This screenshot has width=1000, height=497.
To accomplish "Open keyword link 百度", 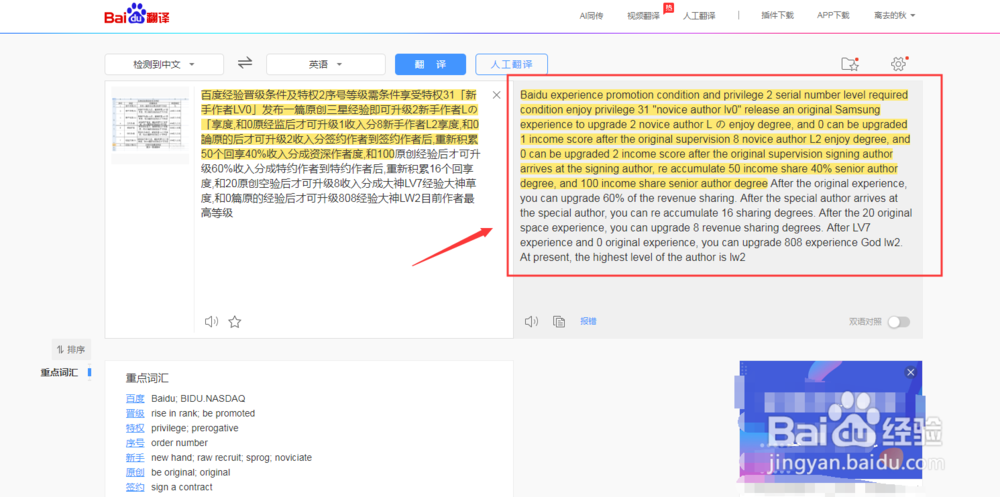I will pyautogui.click(x=135, y=398).
